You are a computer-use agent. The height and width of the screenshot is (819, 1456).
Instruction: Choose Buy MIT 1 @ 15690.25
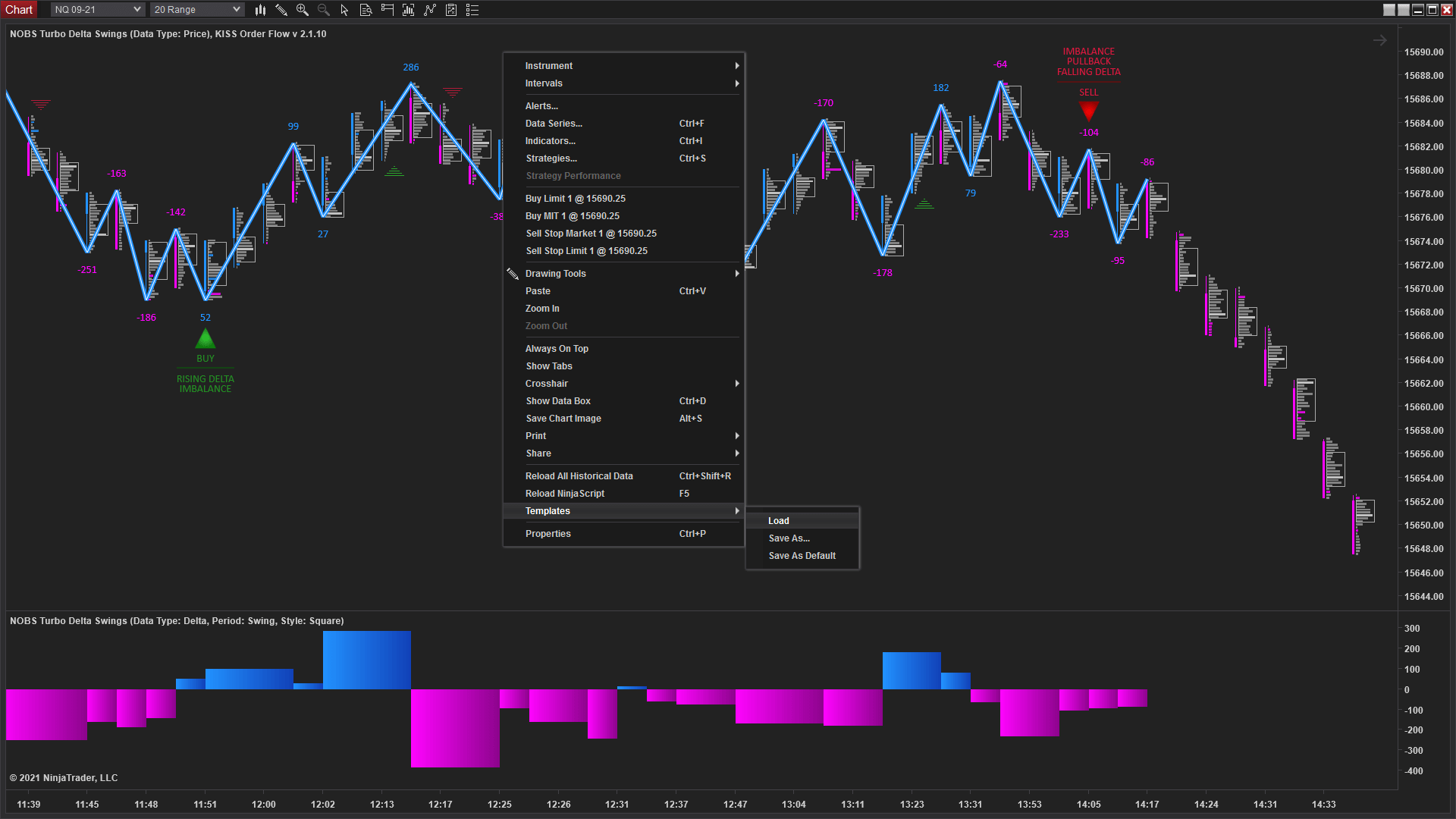point(624,216)
